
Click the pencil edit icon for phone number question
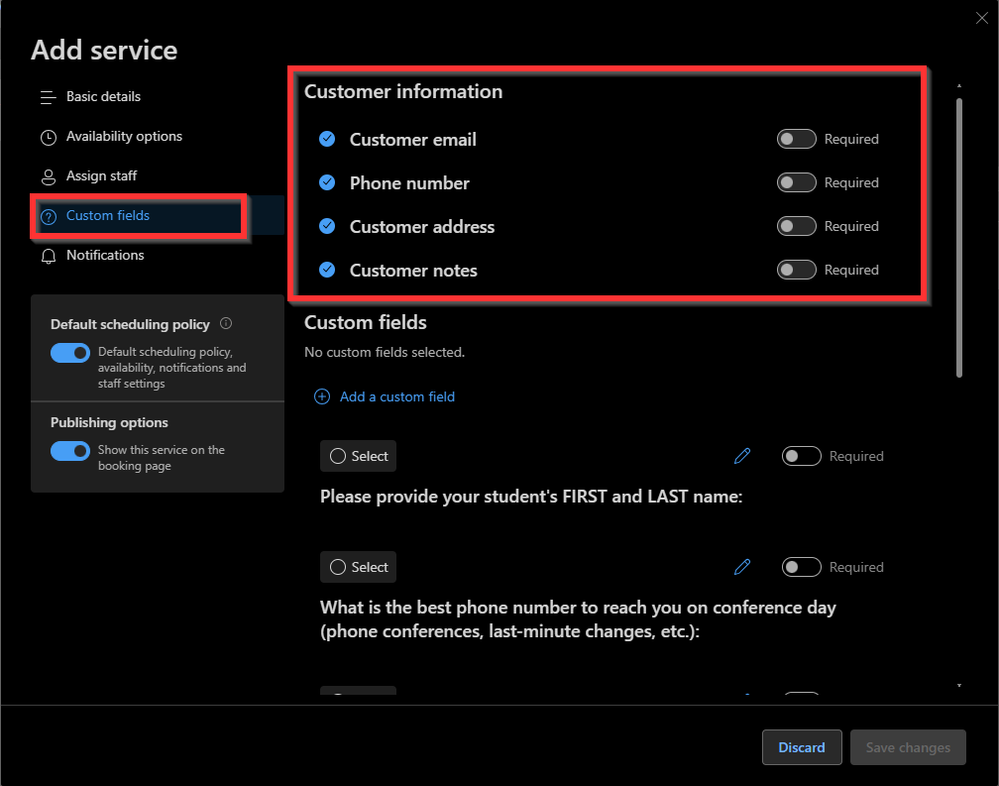point(742,567)
